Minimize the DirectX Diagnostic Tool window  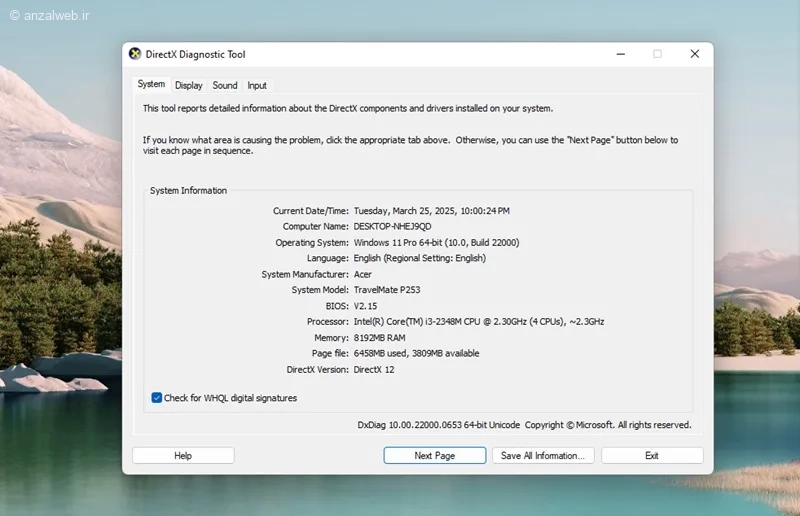click(x=620, y=54)
